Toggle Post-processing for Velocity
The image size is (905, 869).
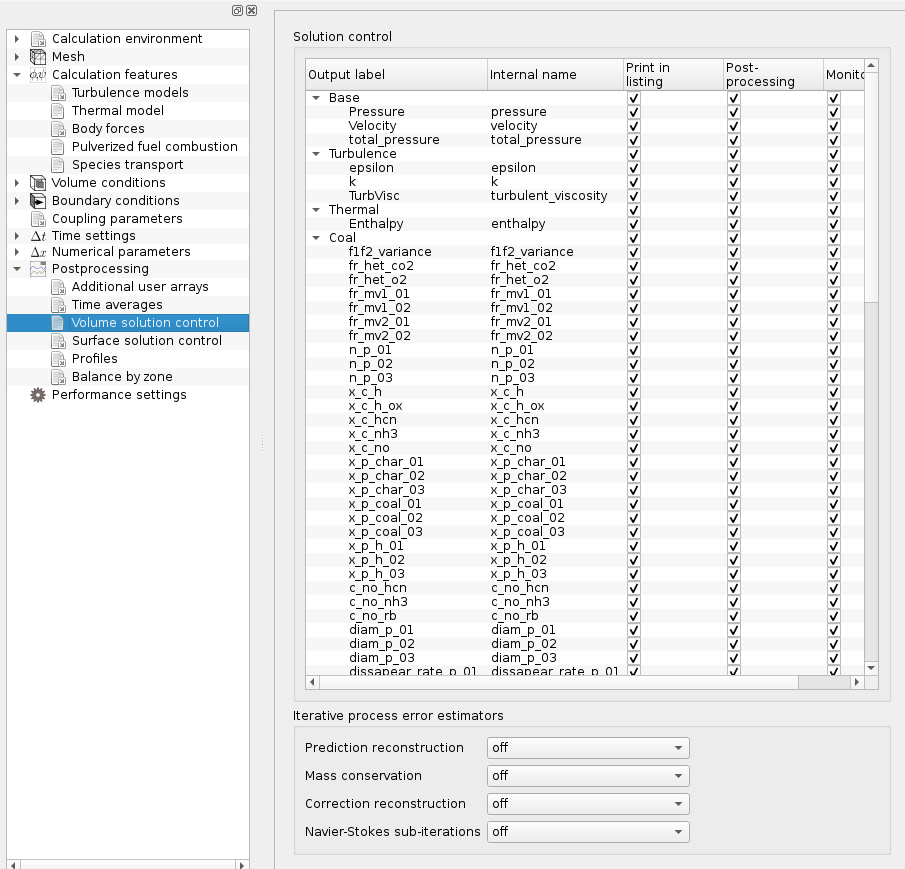click(734, 126)
